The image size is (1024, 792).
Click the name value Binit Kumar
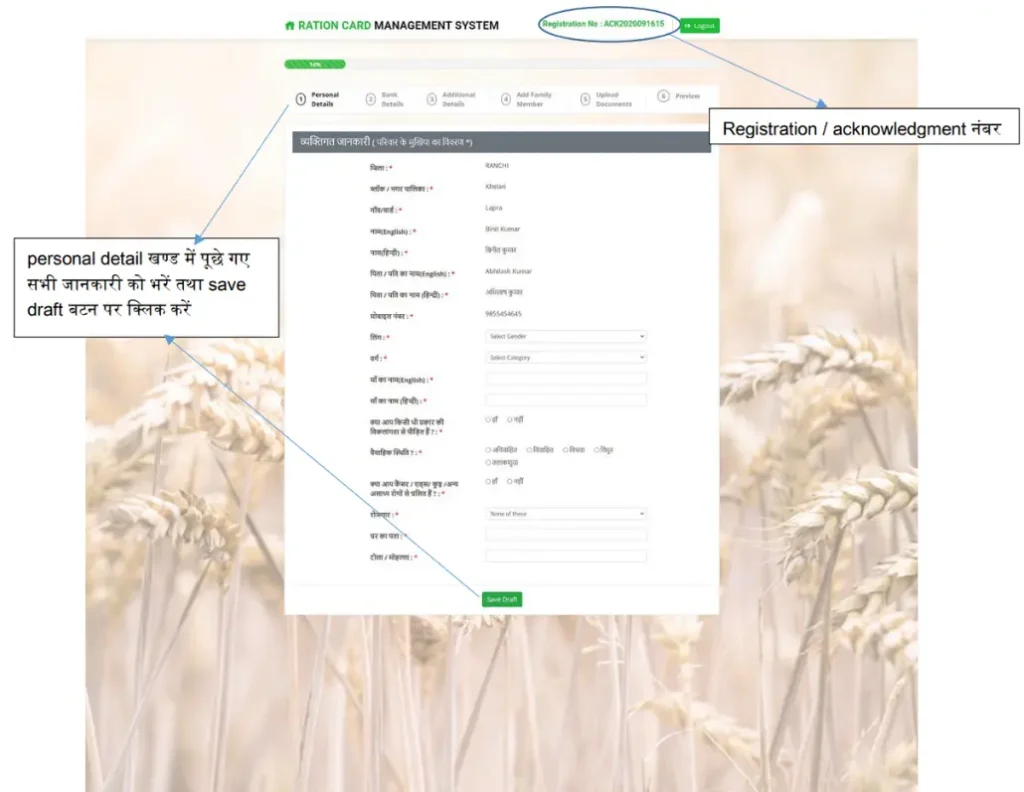[503, 229]
